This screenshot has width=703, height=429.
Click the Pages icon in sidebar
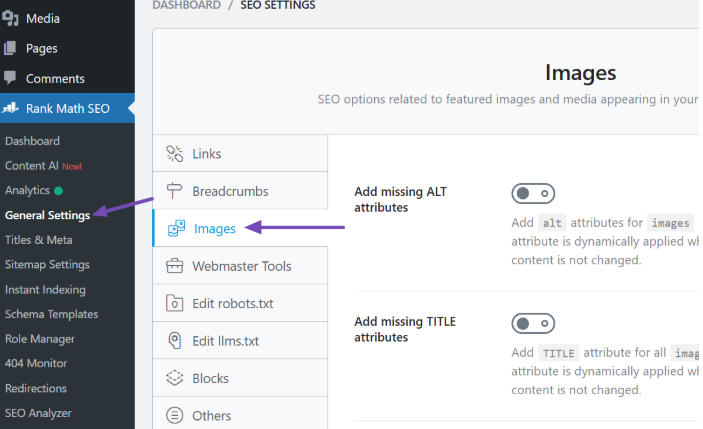click(10, 48)
